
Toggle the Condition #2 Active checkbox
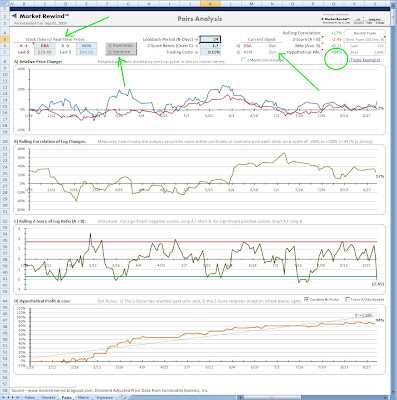click(307, 299)
